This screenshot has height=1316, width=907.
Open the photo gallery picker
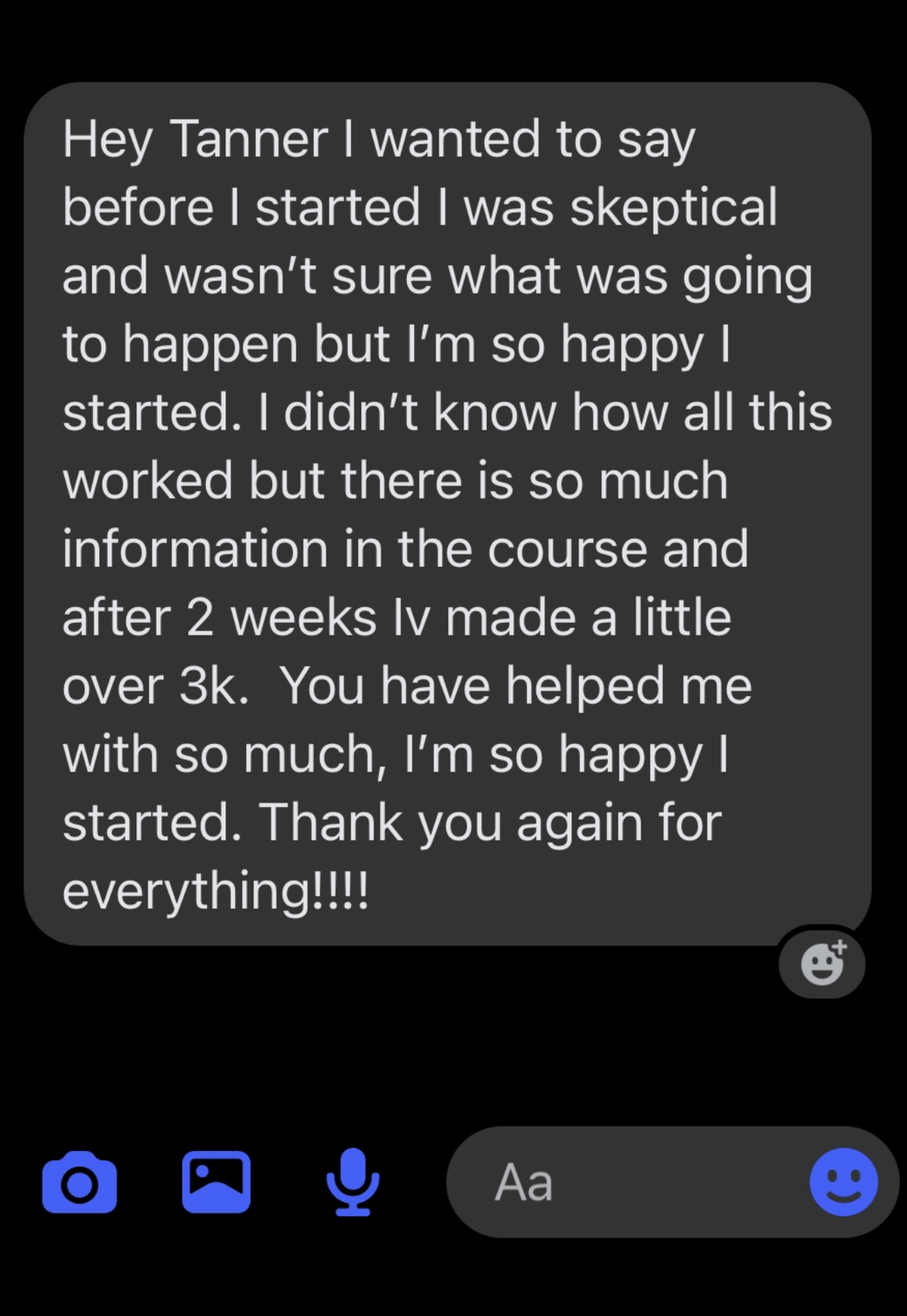coord(216,1182)
